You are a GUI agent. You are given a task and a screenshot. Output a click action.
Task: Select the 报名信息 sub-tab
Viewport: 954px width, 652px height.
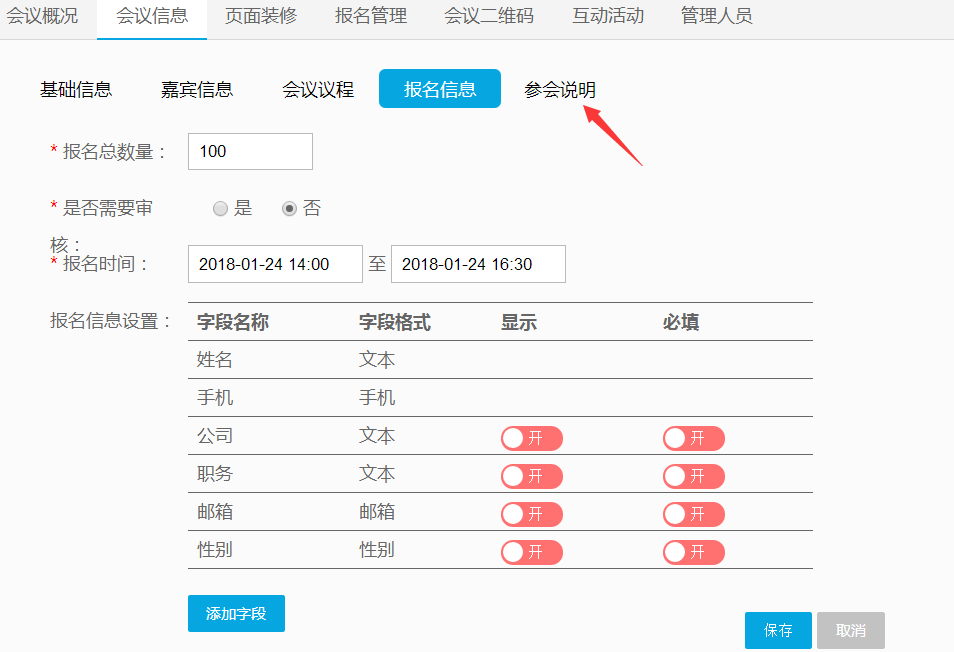click(440, 89)
